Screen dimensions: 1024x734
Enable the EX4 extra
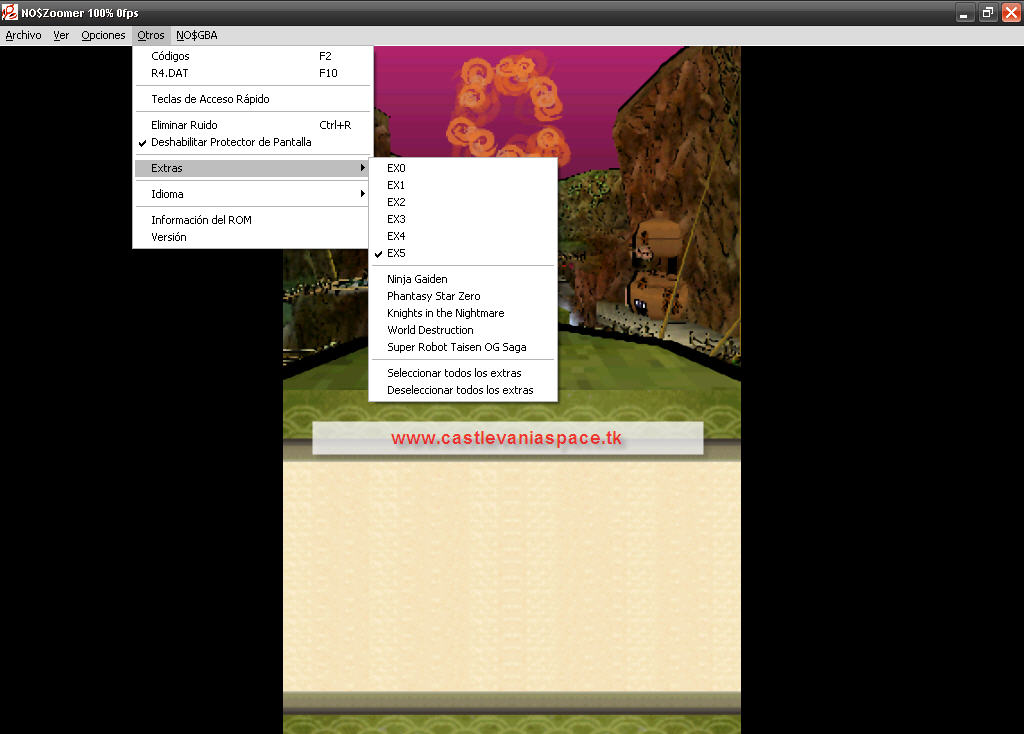463,236
